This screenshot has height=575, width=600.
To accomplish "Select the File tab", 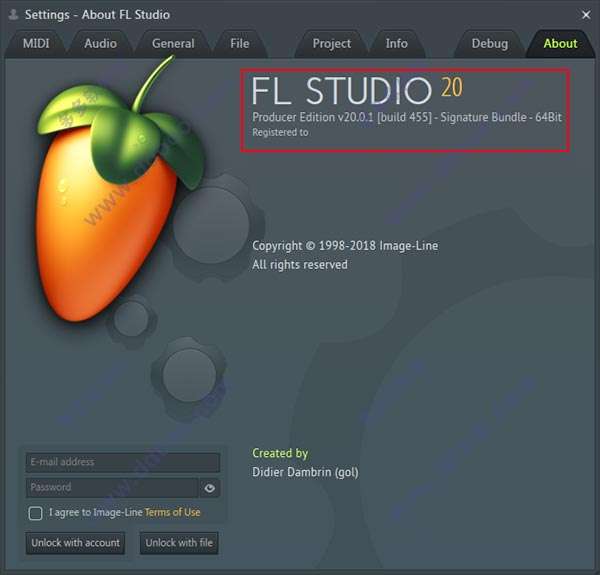I will [240, 44].
